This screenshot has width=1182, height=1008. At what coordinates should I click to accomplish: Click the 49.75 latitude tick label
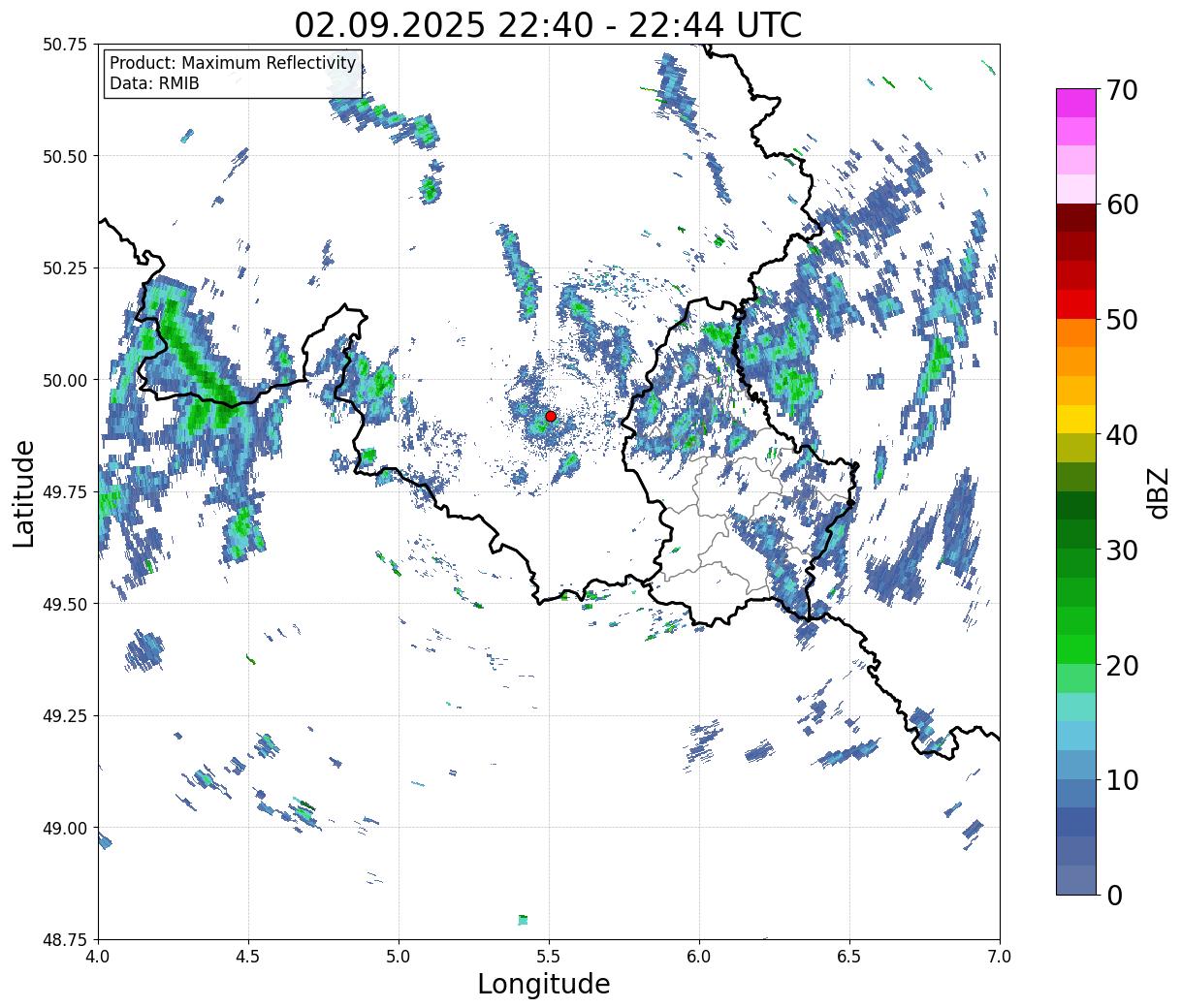[65, 492]
